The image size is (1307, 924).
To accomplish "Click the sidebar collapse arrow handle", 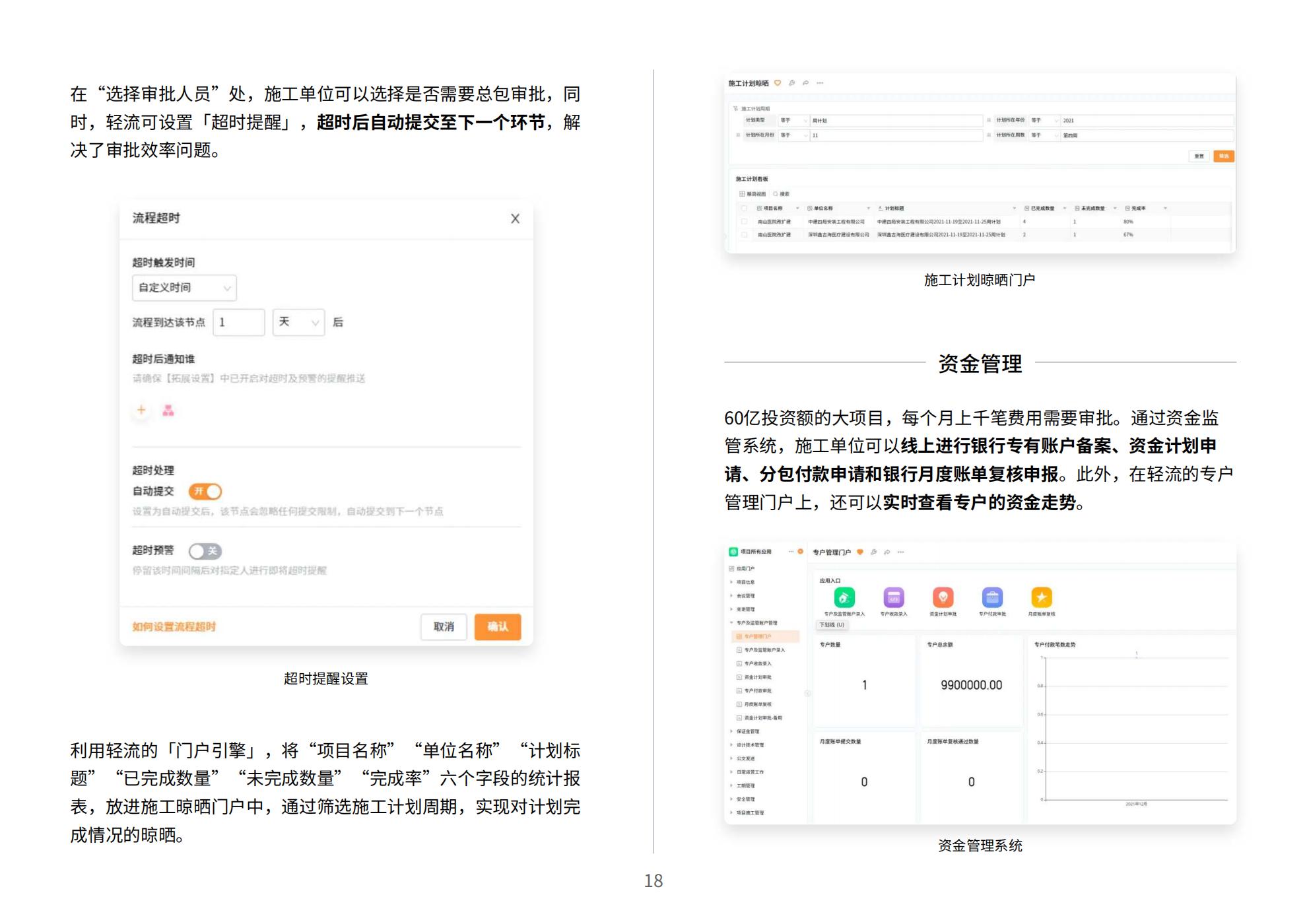I will point(807,693).
